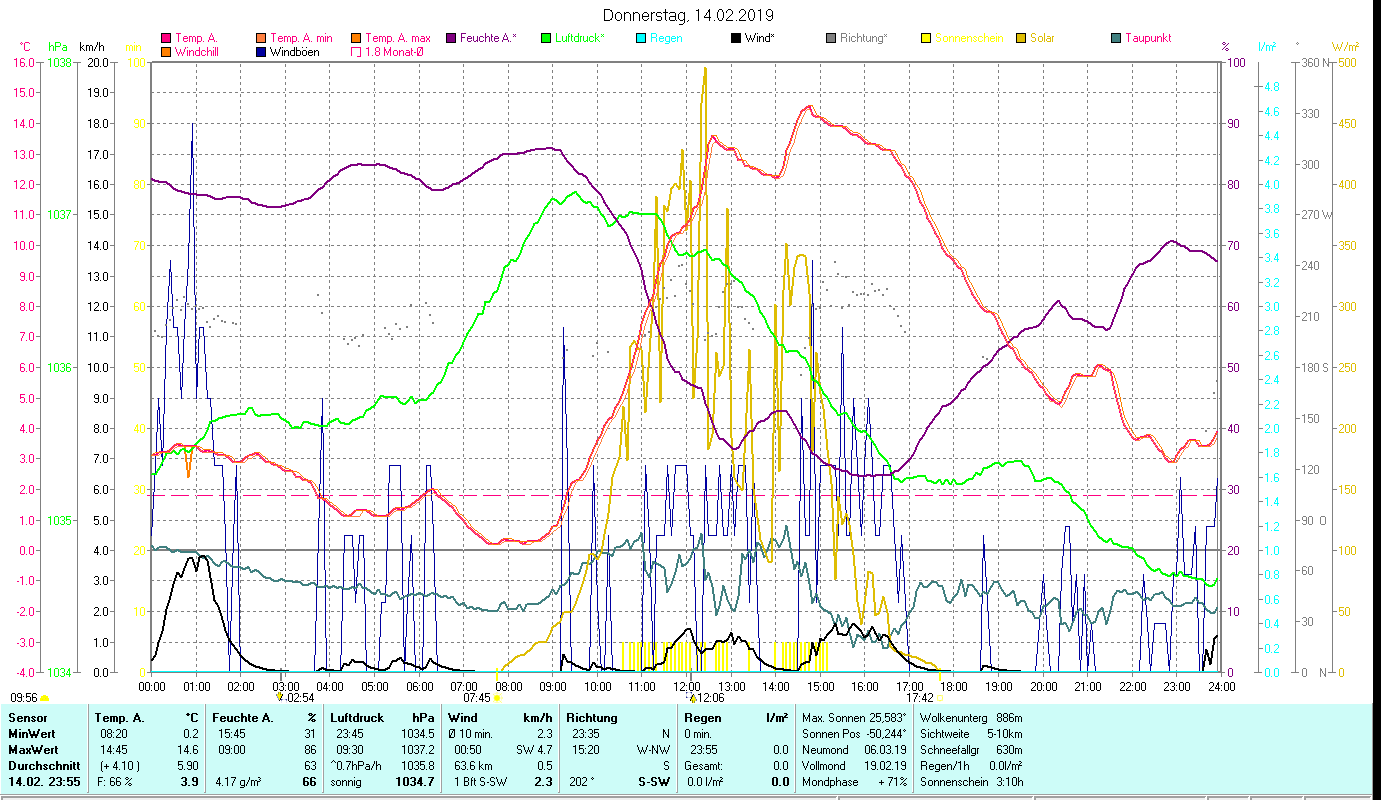This screenshot has width=1381, height=800.
Task: Click the green Luftdruck legend swatch
Action: pos(546,38)
